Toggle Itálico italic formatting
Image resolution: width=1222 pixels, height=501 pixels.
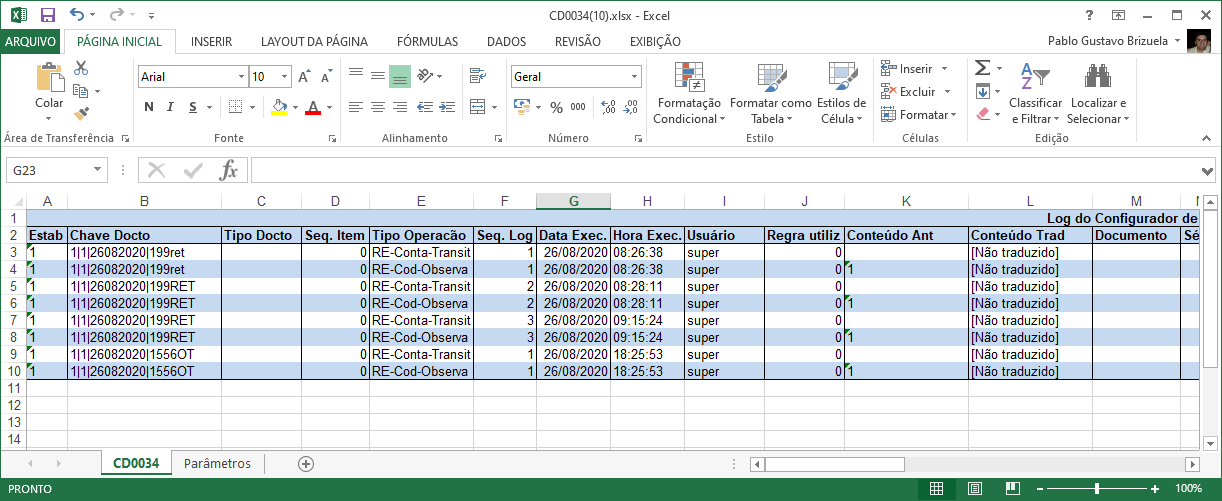(171, 107)
